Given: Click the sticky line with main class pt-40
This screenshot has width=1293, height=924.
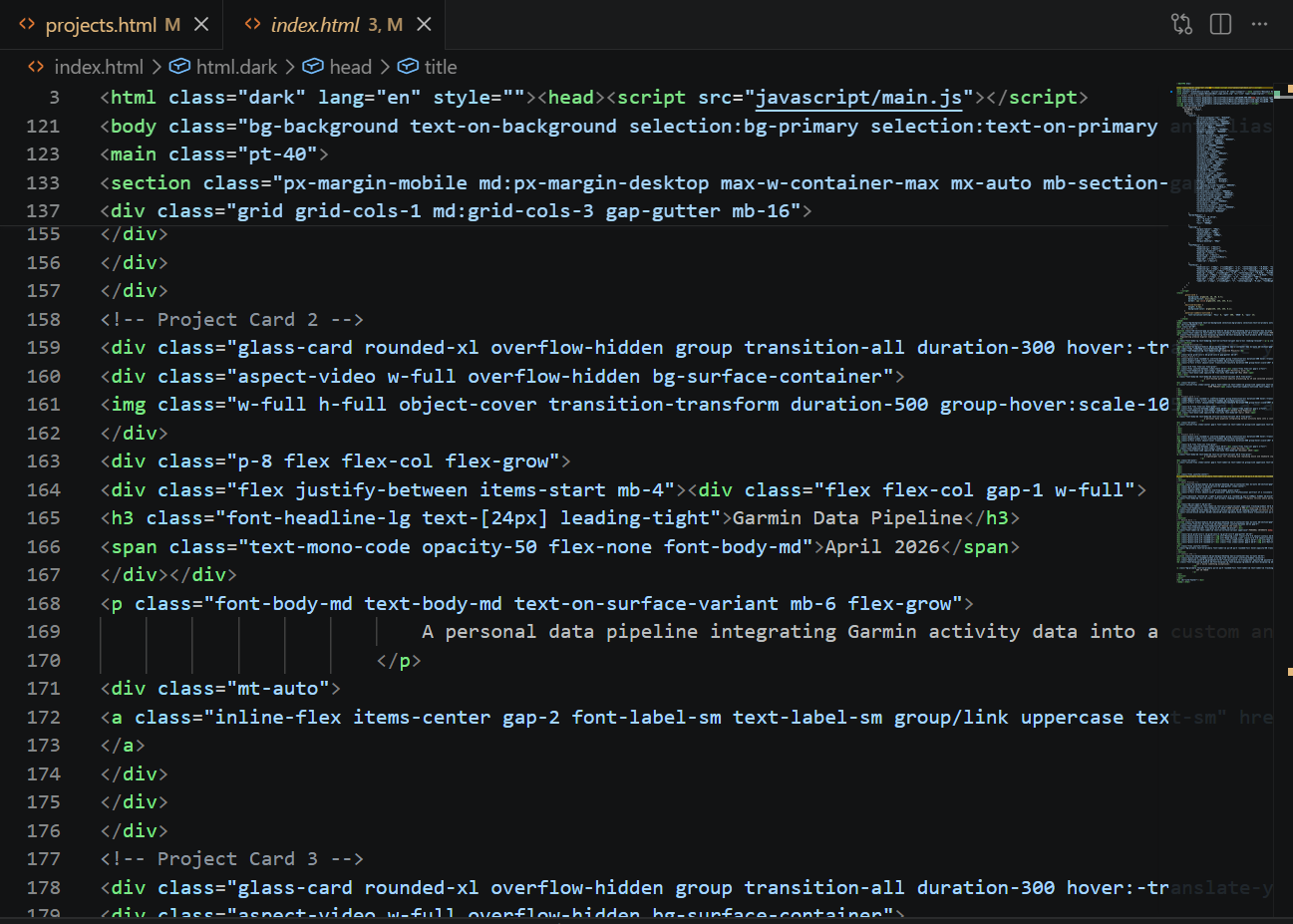Looking at the screenshot, I should point(214,154).
